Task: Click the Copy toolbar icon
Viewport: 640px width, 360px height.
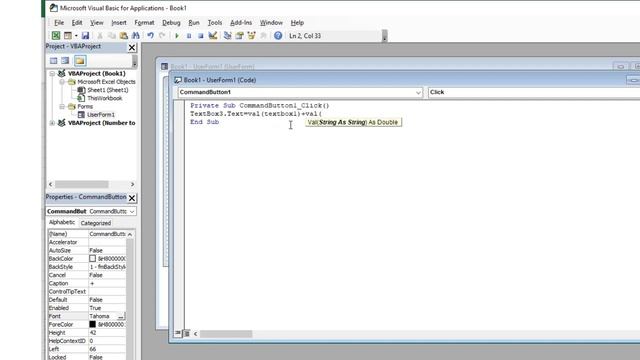Action: 111,36
